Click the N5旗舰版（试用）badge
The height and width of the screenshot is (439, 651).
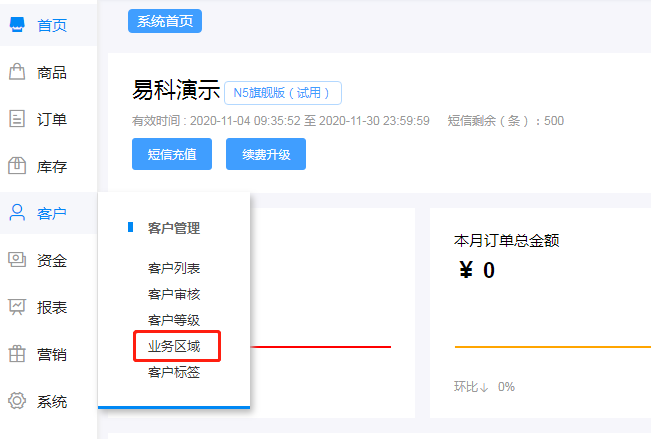tap(283, 93)
